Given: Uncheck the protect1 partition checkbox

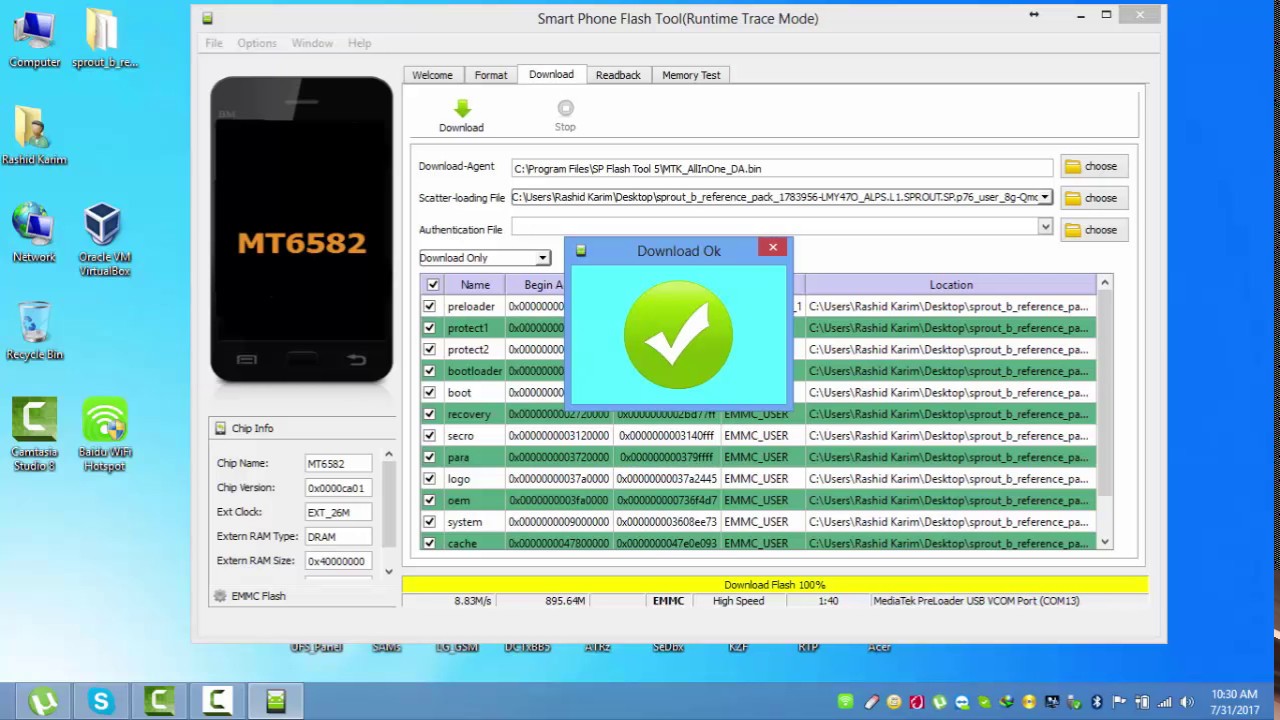Looking at the screenshot, I should [430, 328].
